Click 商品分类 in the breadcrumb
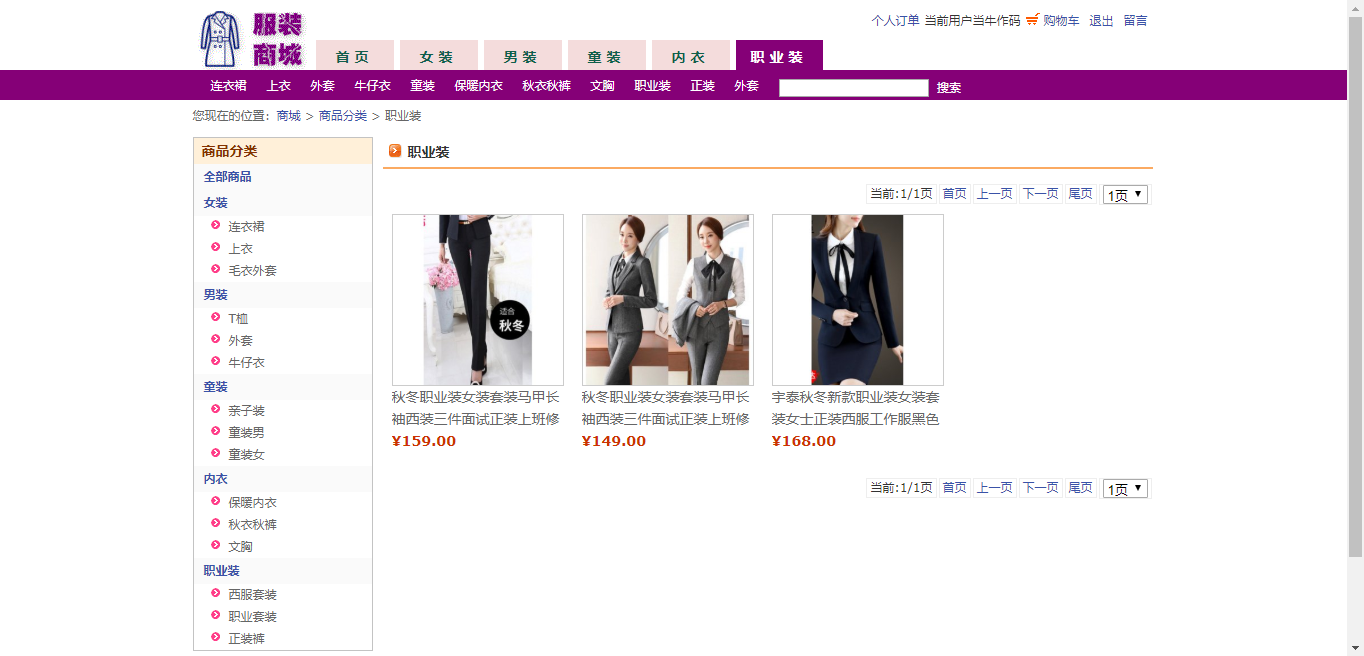The image size is (1364, 656). point(343,116)
